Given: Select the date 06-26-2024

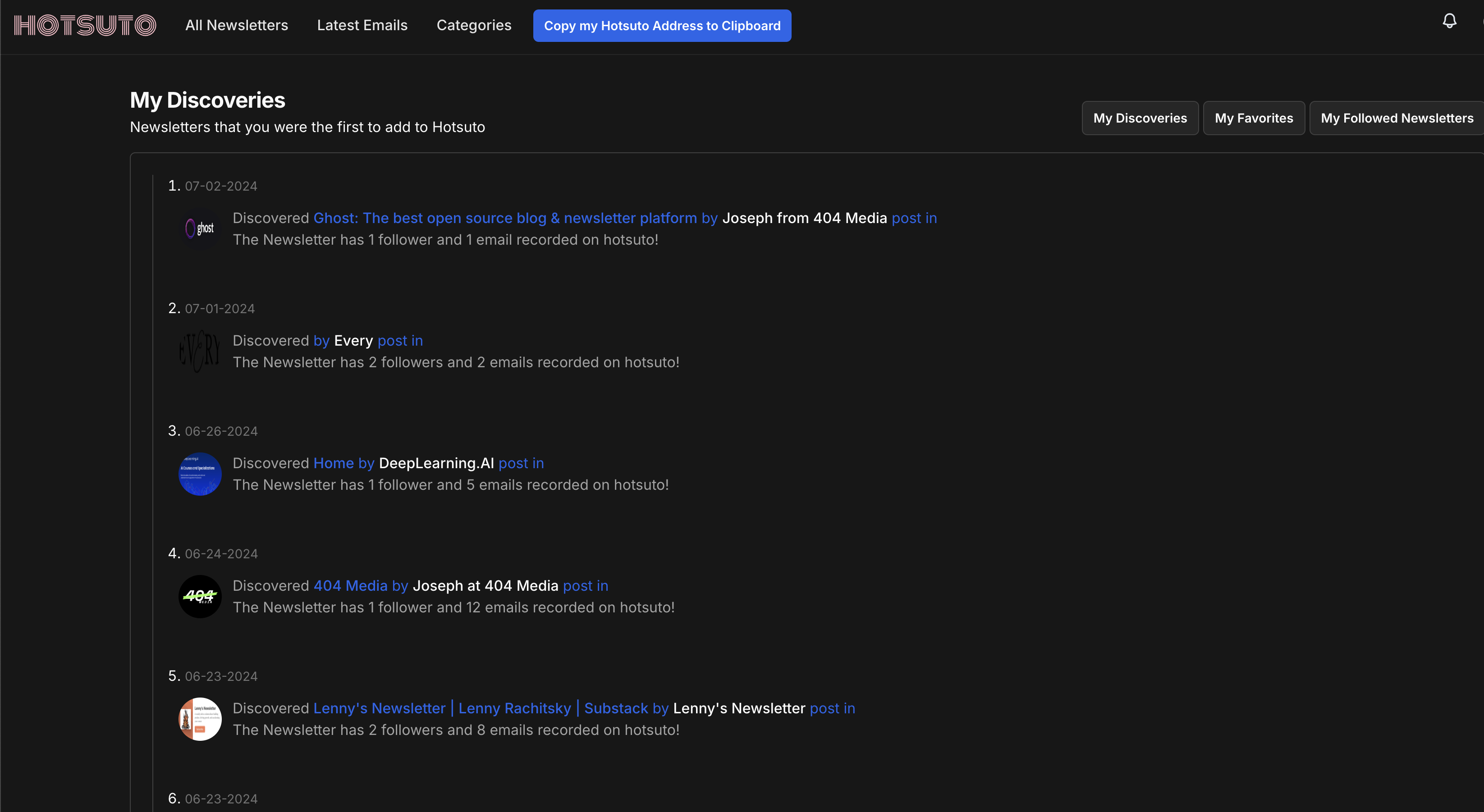Looking at the screenshot, I should pyautogui.click(x=221, y=431).
